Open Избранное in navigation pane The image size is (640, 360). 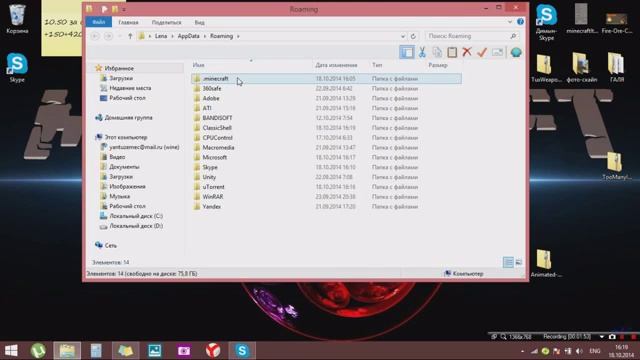tap(119, 68)
